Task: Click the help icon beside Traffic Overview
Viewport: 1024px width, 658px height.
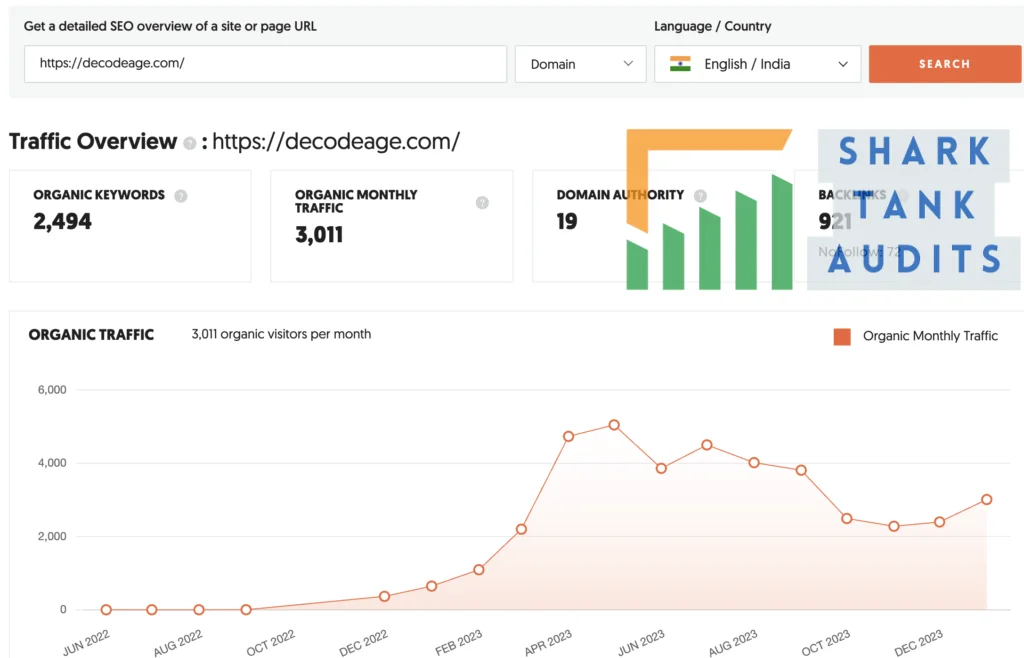Action: tap(189, 143)
